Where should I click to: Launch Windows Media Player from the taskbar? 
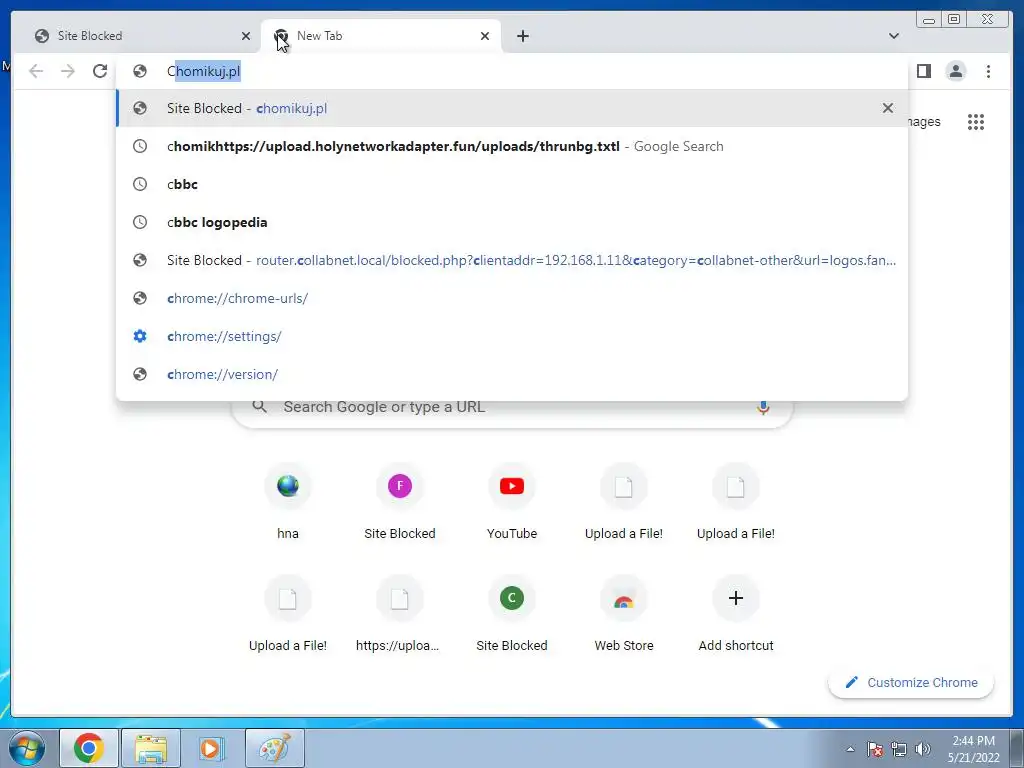click(212, 748)
